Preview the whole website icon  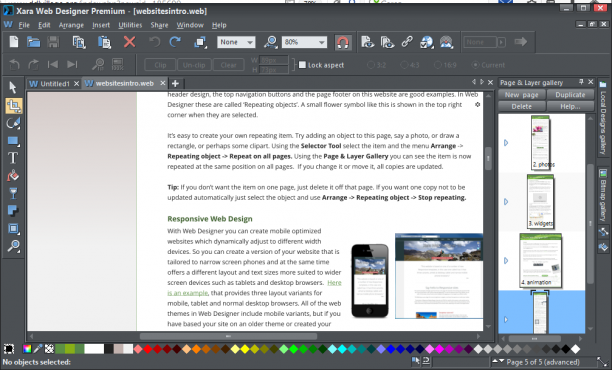tap(387, 42)
